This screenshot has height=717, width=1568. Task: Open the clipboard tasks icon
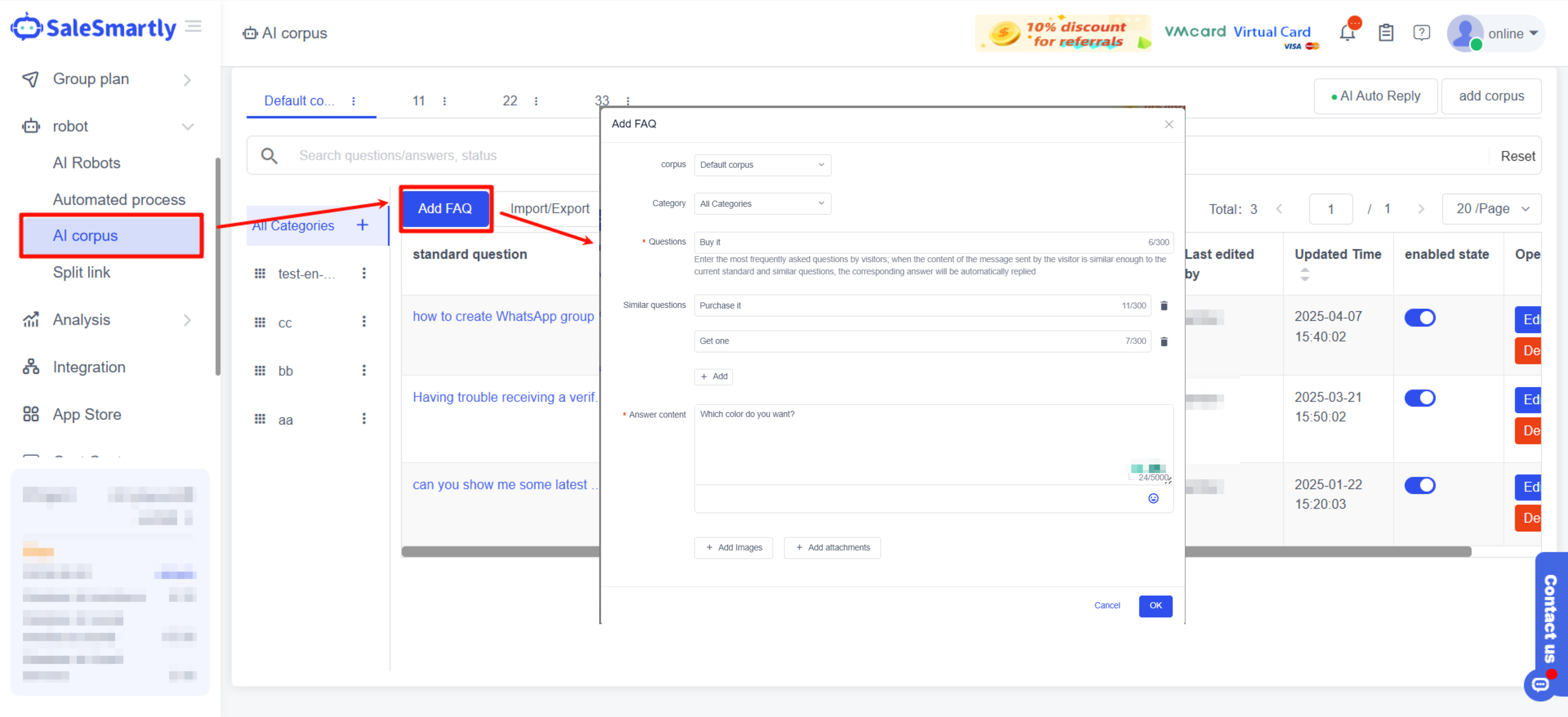click(1385, 33)
